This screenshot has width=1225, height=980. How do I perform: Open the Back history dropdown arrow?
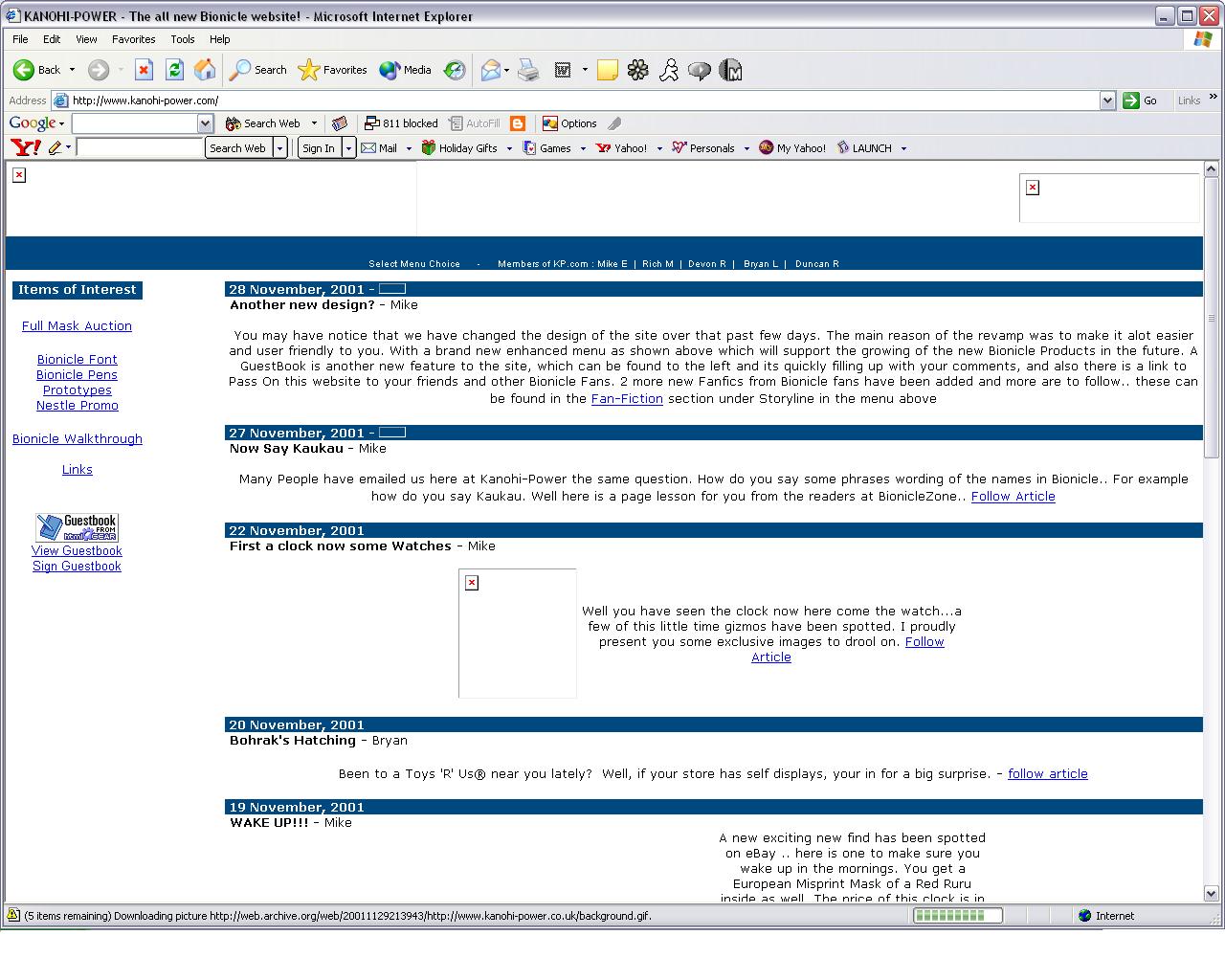(72, 70)
